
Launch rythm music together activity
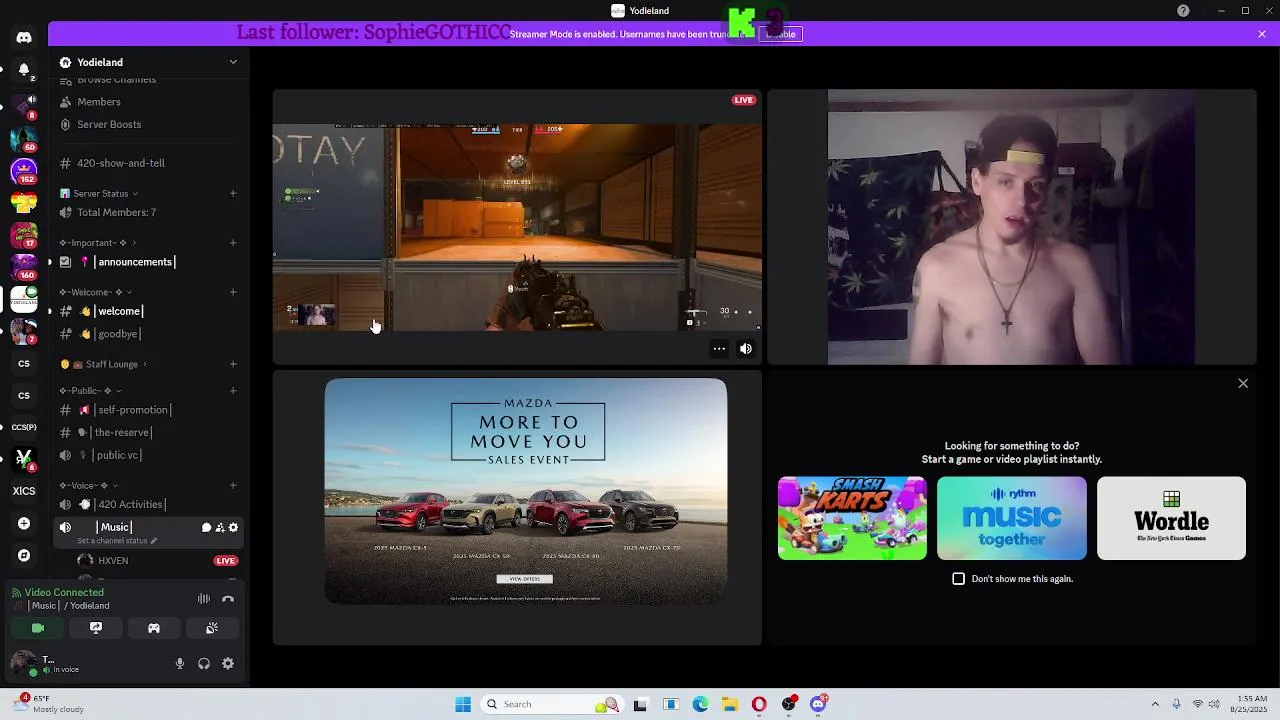click(1012, 518)
